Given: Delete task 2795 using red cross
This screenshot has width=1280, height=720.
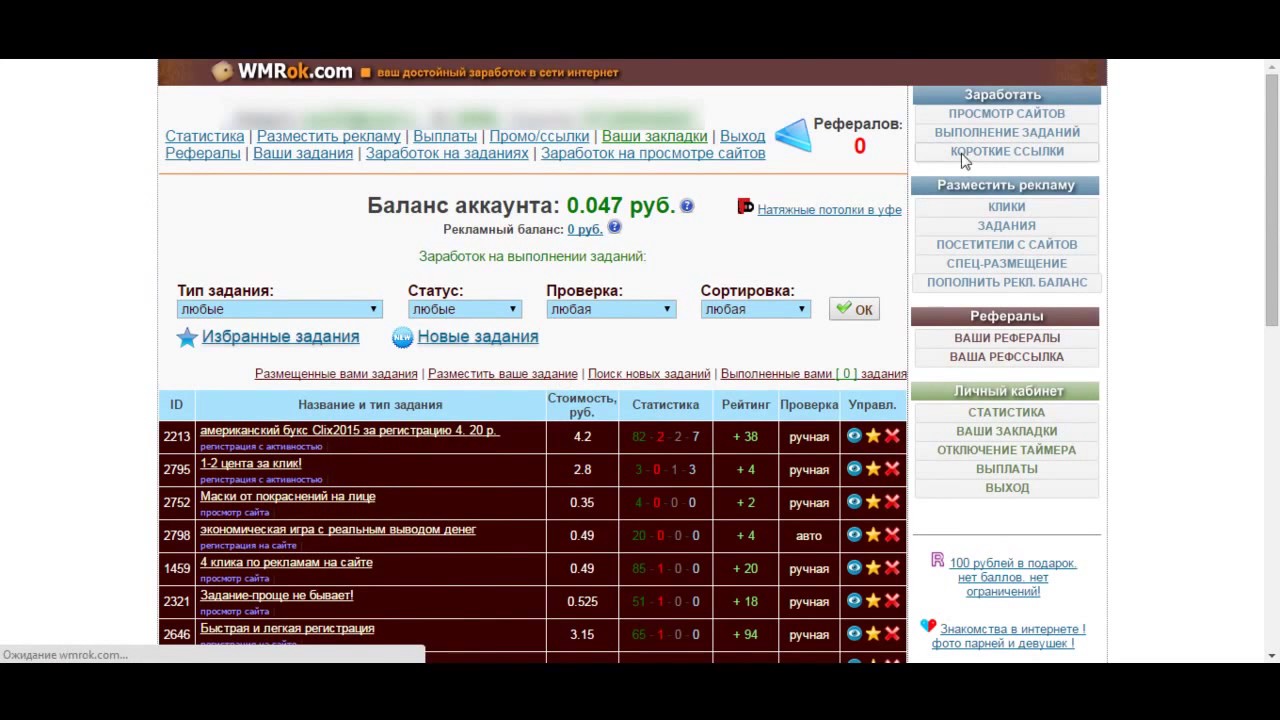Looking at the screenshot, I should pos(892,469).
